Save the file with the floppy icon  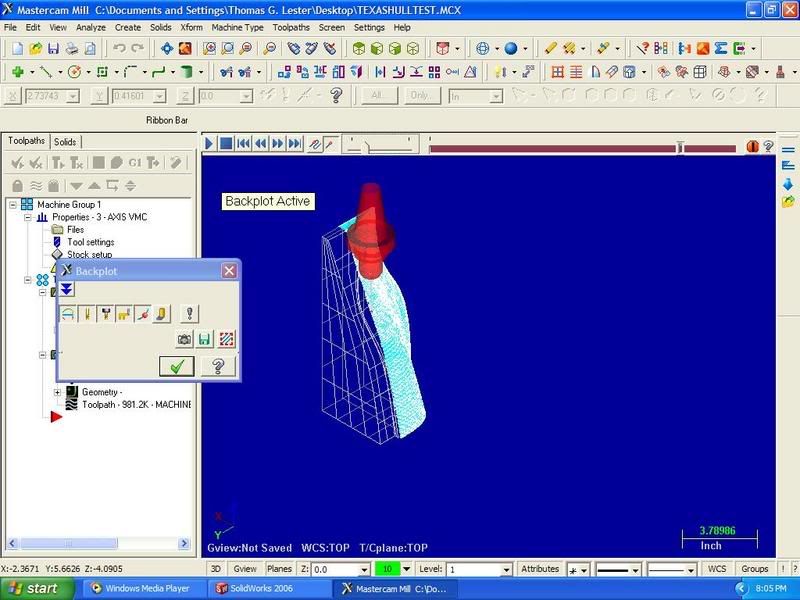53,48
